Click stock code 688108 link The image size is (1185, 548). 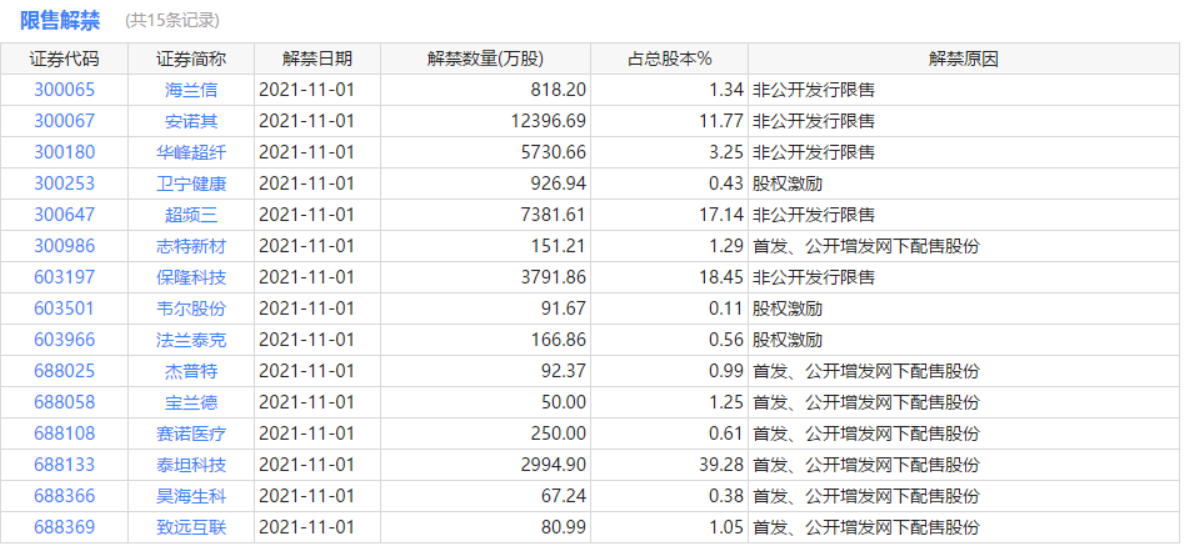(64, 434)
